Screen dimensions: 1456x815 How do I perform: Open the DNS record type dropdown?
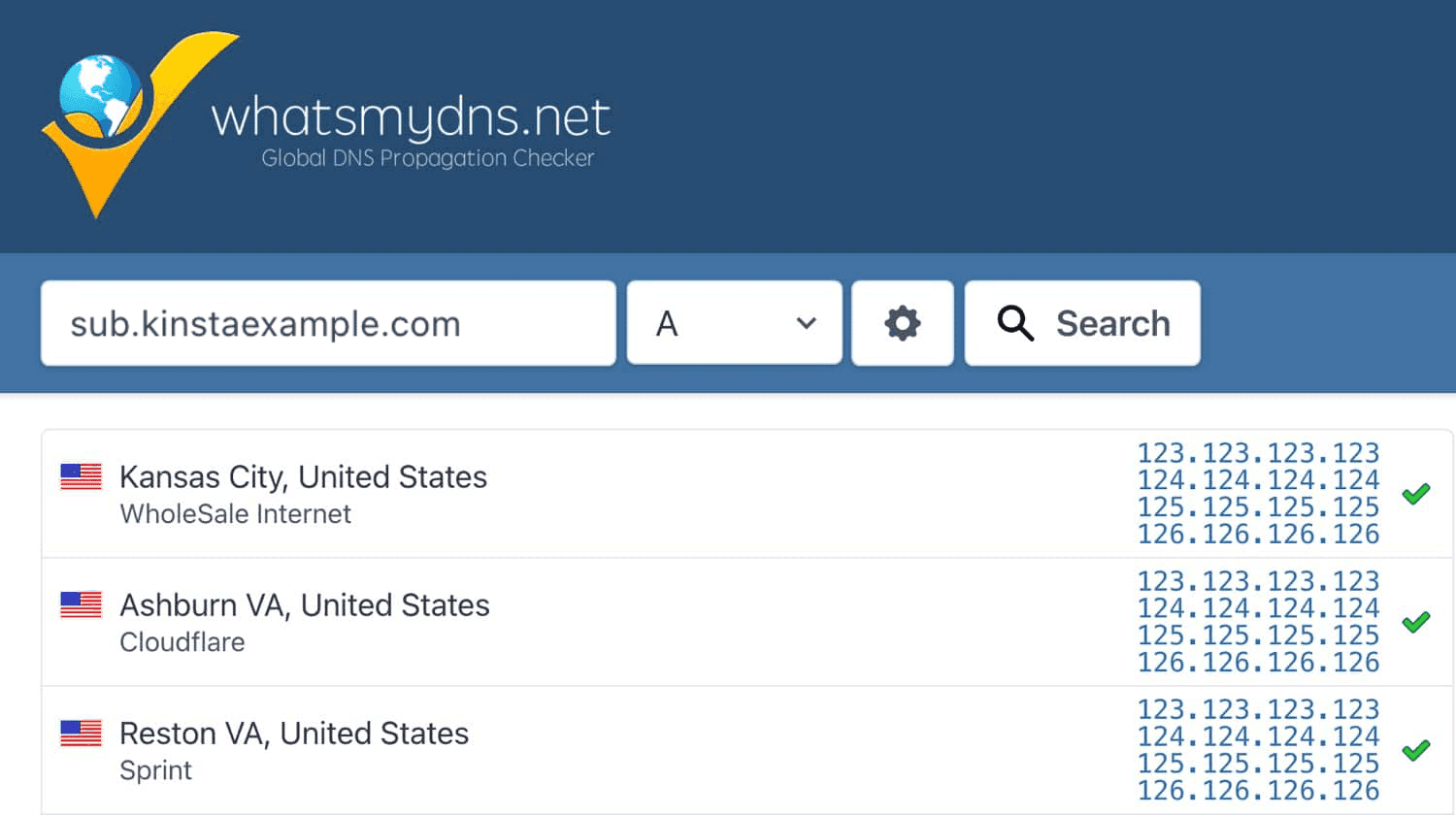tap(734, 323)
